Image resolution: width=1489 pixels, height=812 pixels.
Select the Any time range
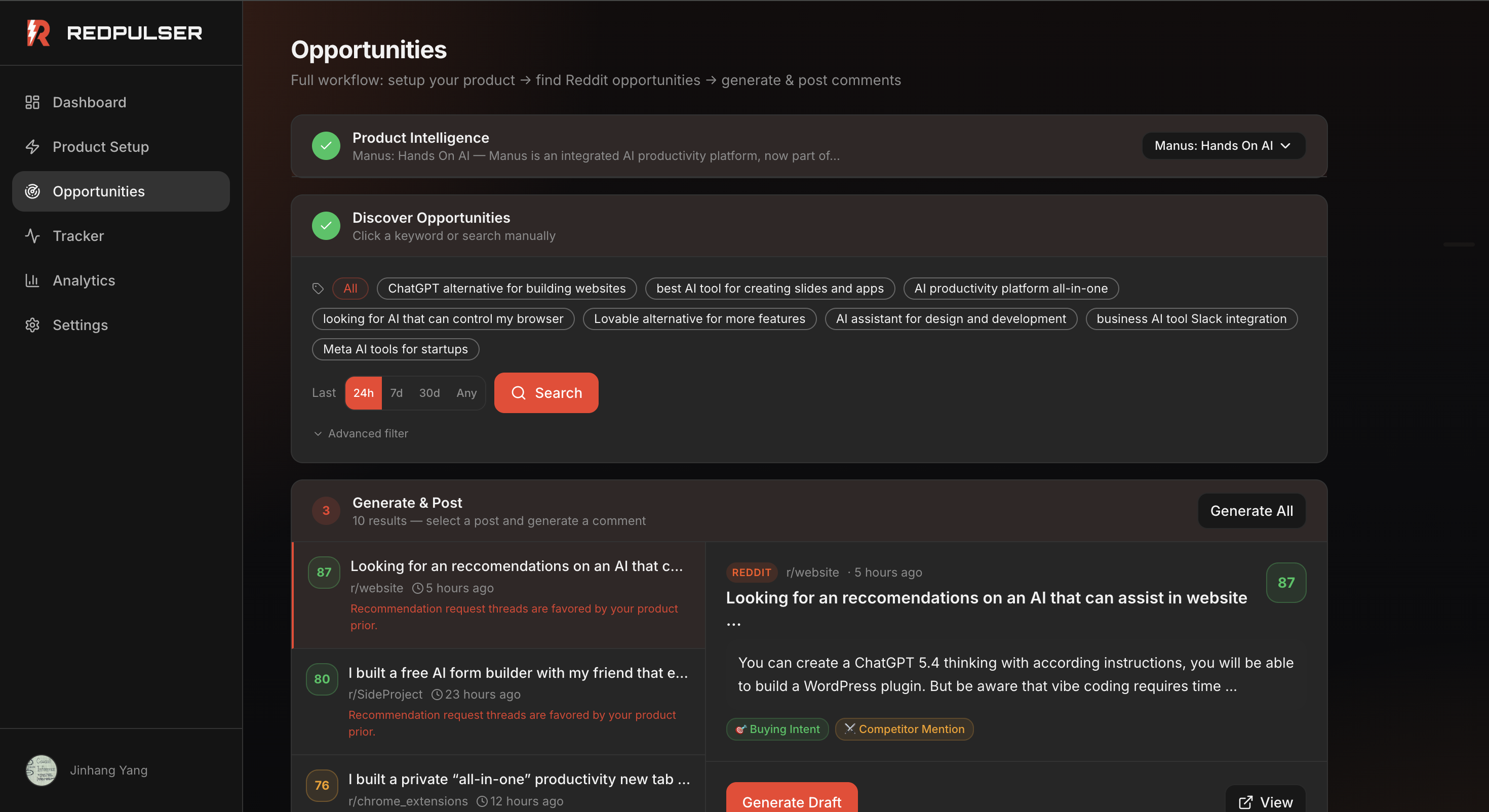tap(466, 393)
